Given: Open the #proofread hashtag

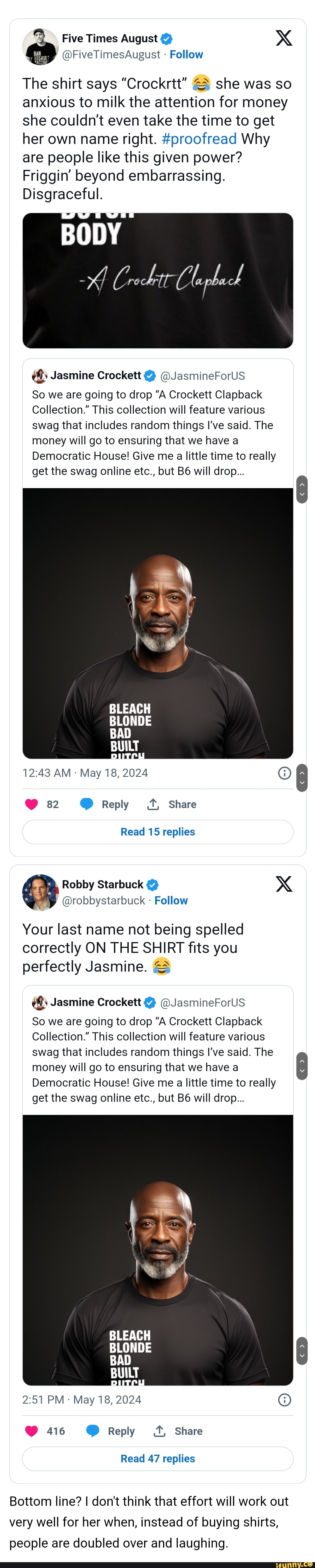Looking at the screenshot, I should pos(199,139).
